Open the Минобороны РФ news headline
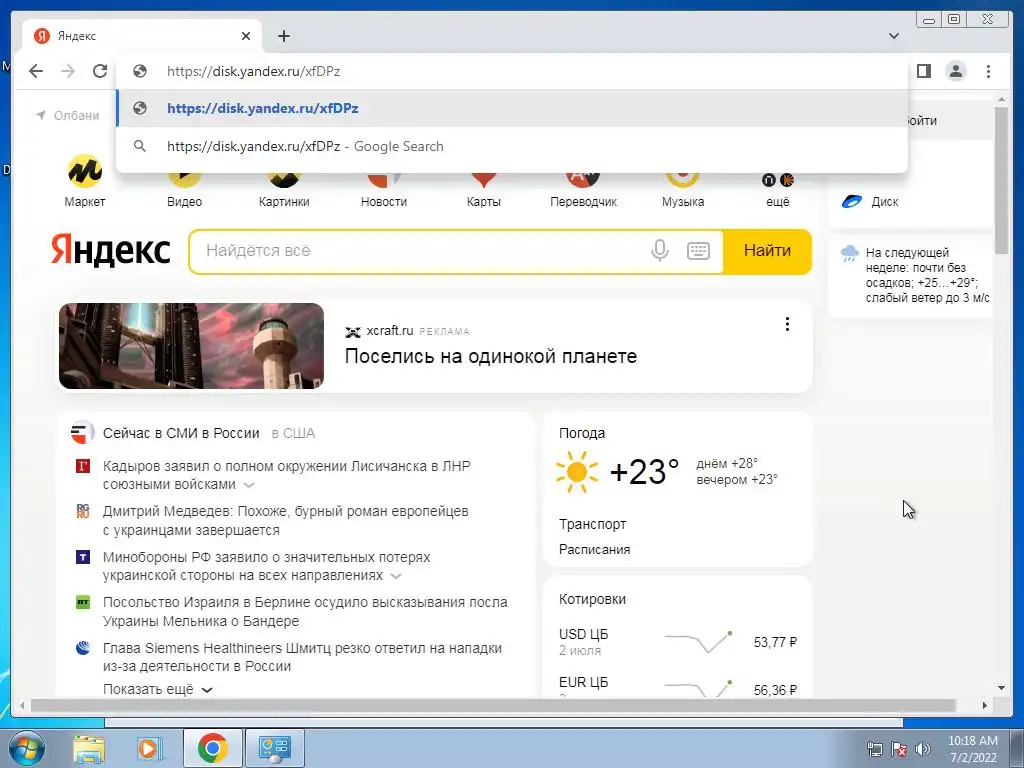The width and height of the screenshot is (1024, 768). (266, 566)
